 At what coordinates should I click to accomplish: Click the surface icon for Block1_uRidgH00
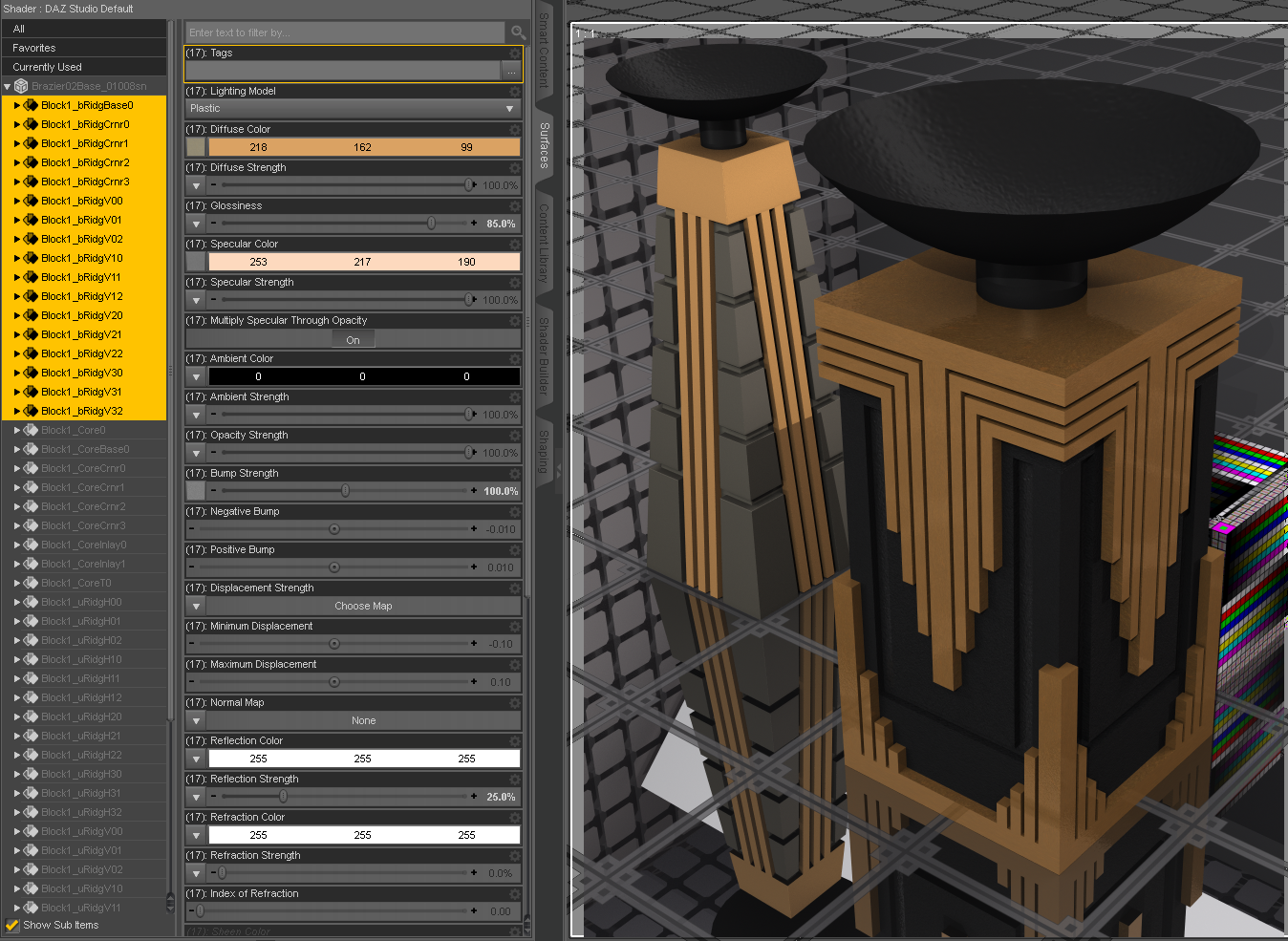[31, 602]
